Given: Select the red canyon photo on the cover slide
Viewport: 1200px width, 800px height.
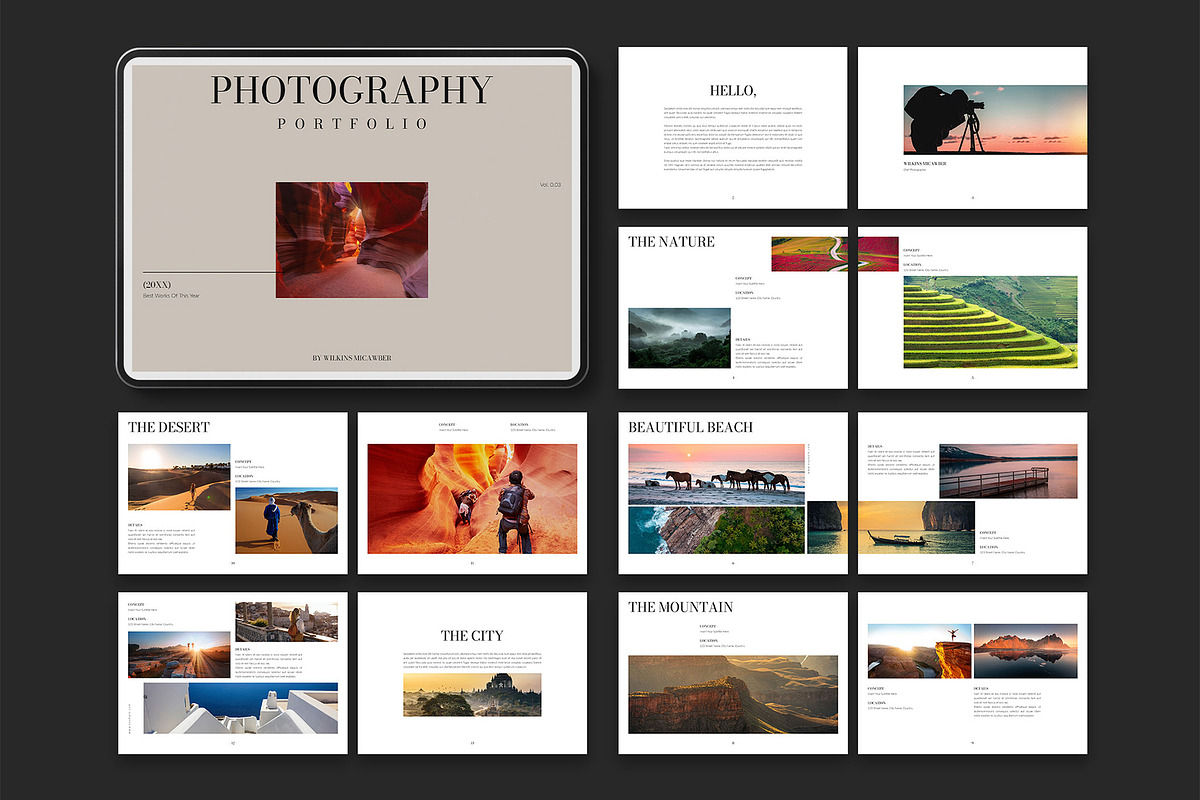Looking at the screenshot, I should (351, 239).
